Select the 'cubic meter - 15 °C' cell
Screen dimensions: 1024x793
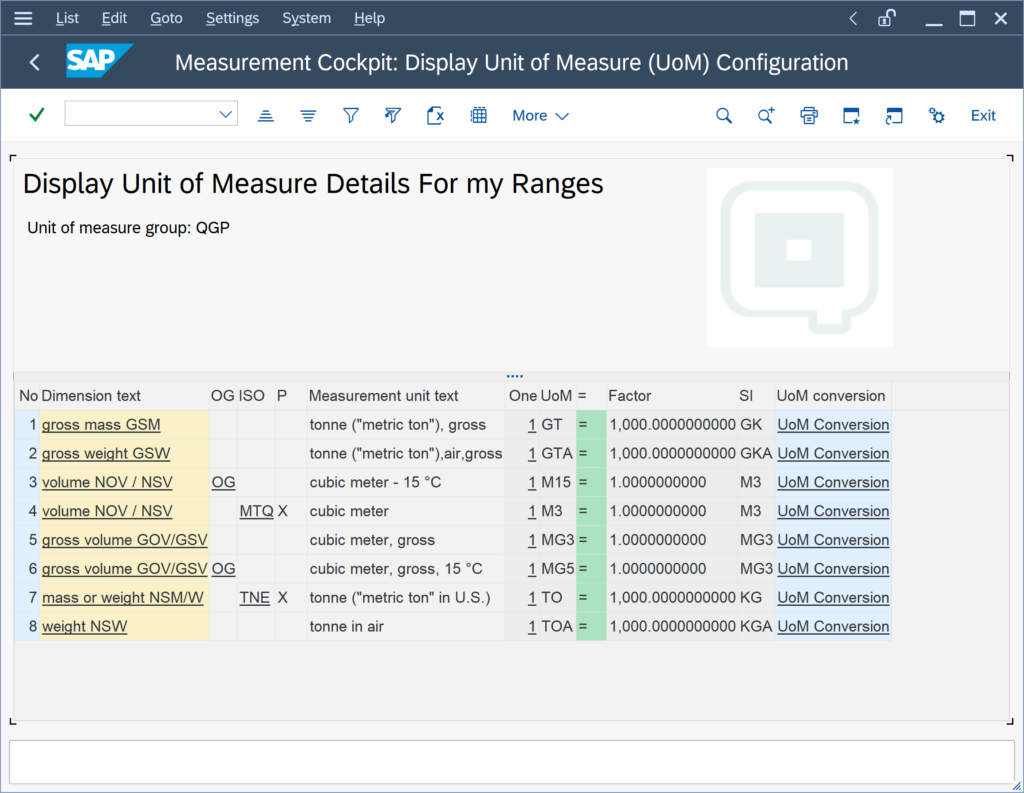coord(405,482)
